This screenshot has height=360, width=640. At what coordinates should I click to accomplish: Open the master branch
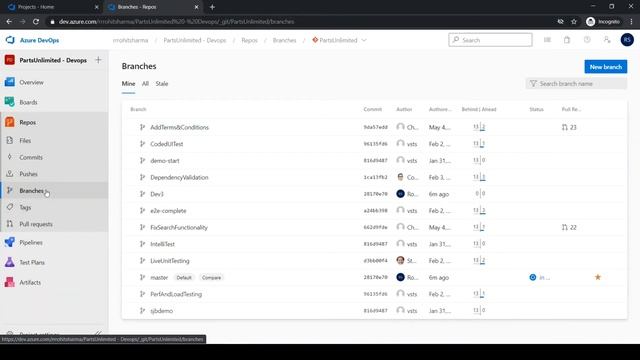(159, 278)
